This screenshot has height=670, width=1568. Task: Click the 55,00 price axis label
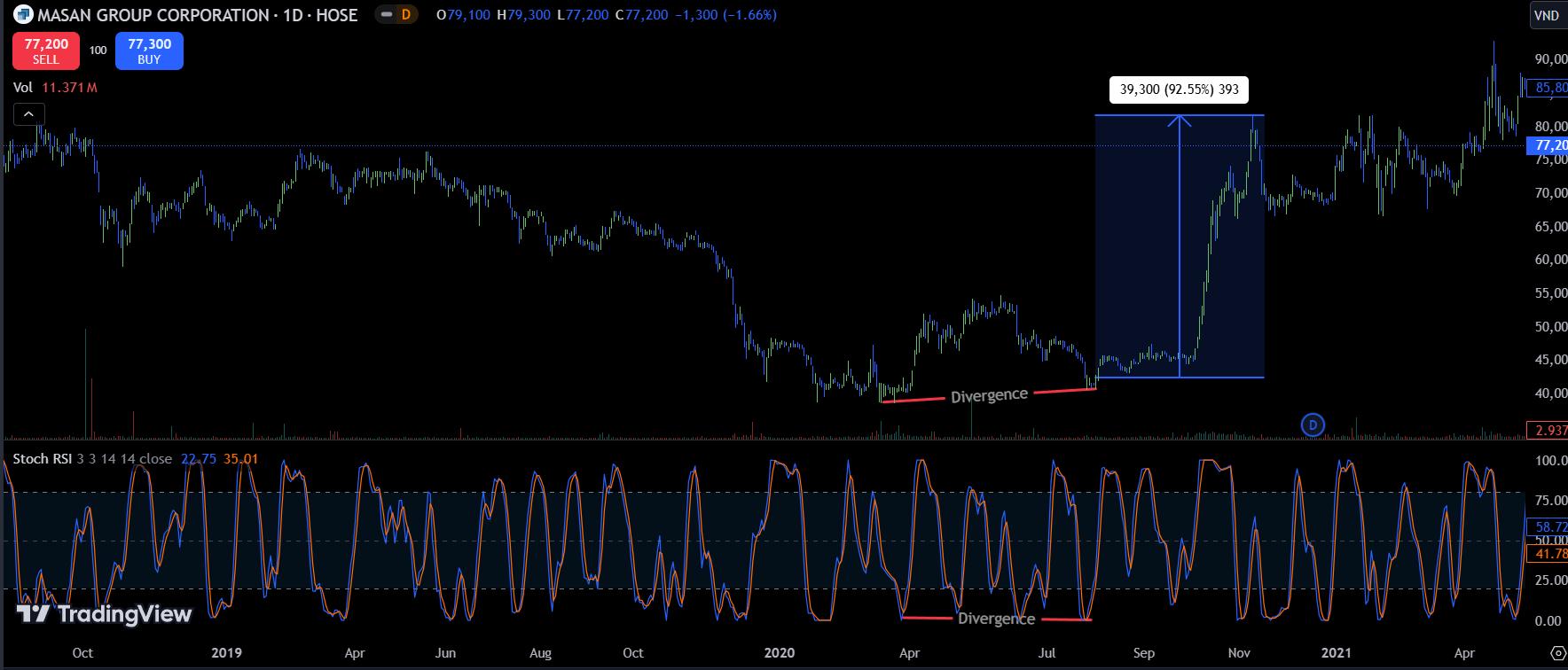pos(1550,293)
